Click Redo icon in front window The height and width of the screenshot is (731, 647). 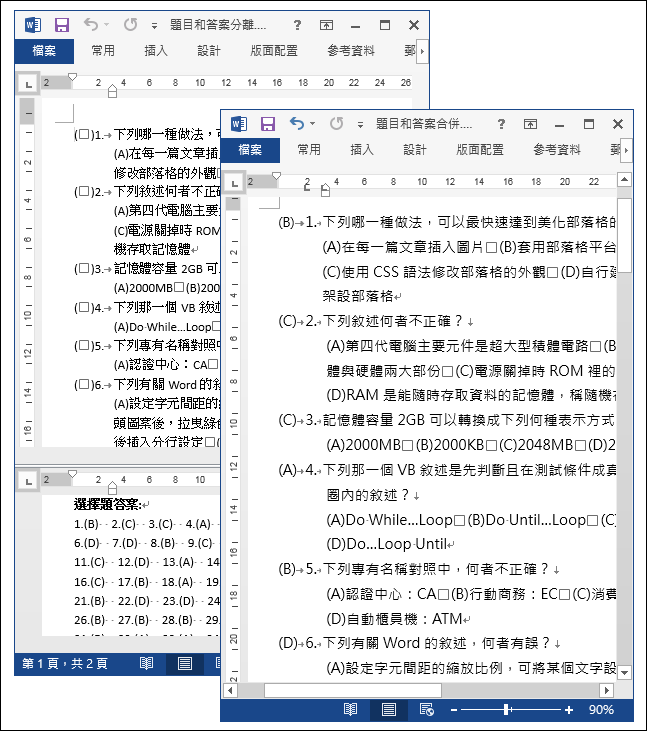click(336, 123)
